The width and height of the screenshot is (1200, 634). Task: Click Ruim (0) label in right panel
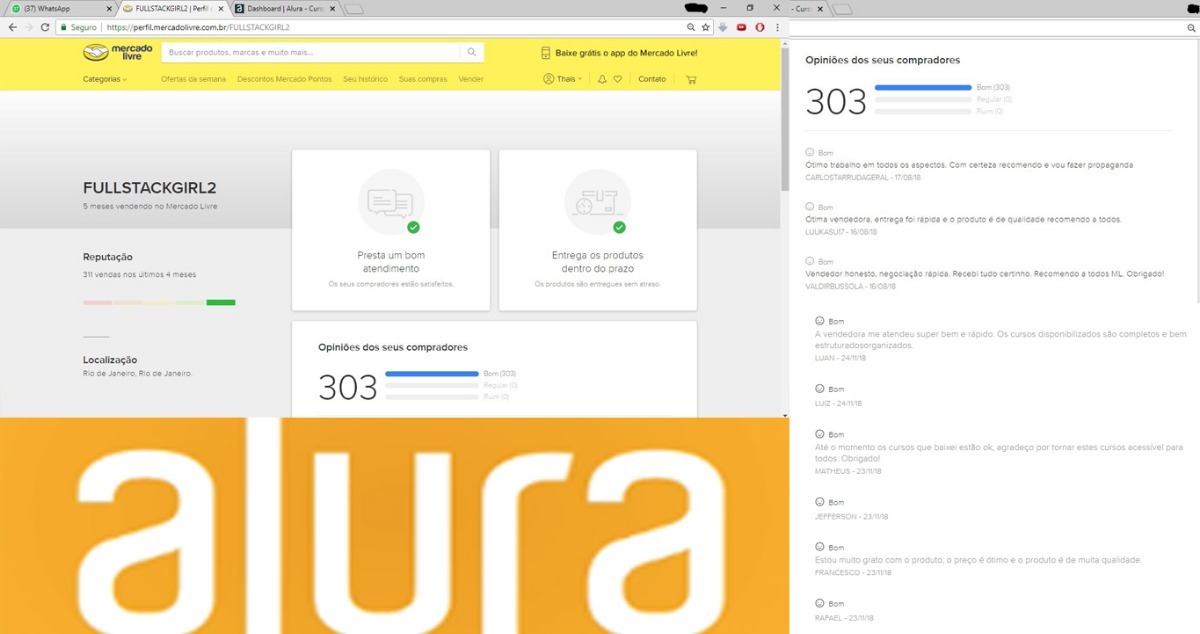[x=989, y=111]
